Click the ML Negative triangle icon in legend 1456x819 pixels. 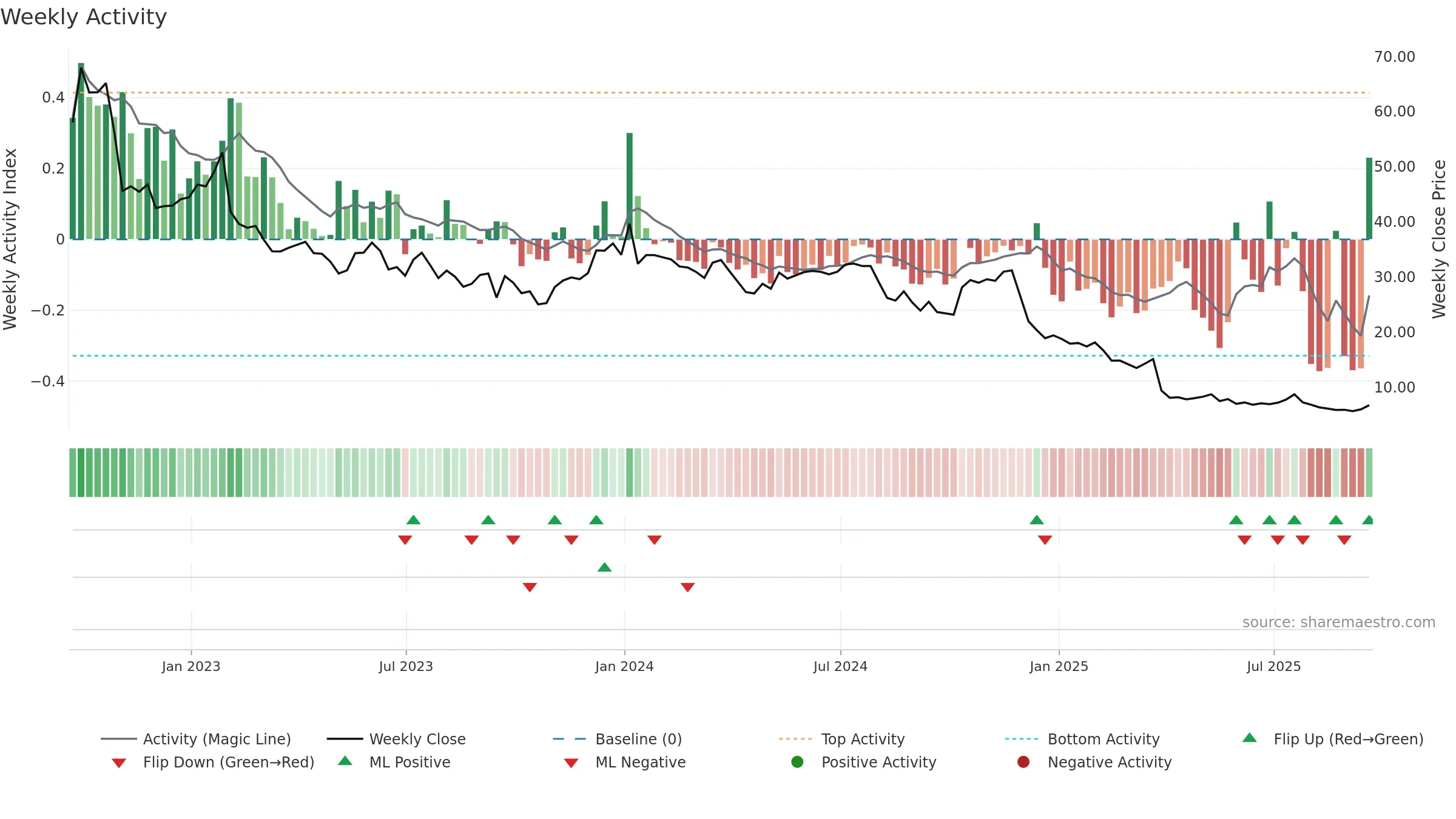point(571,763)
